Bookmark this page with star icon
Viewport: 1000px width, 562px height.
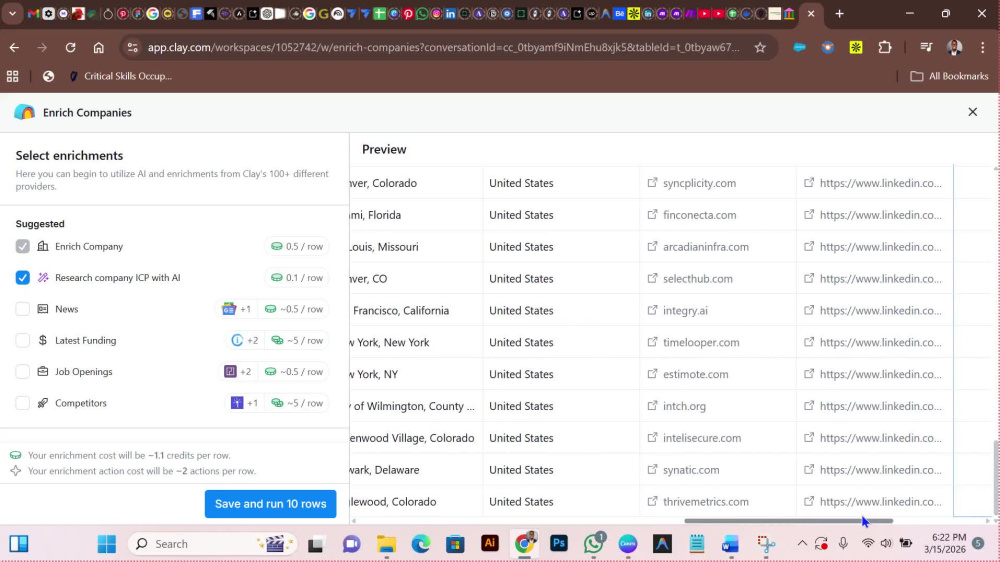[760, 47]
